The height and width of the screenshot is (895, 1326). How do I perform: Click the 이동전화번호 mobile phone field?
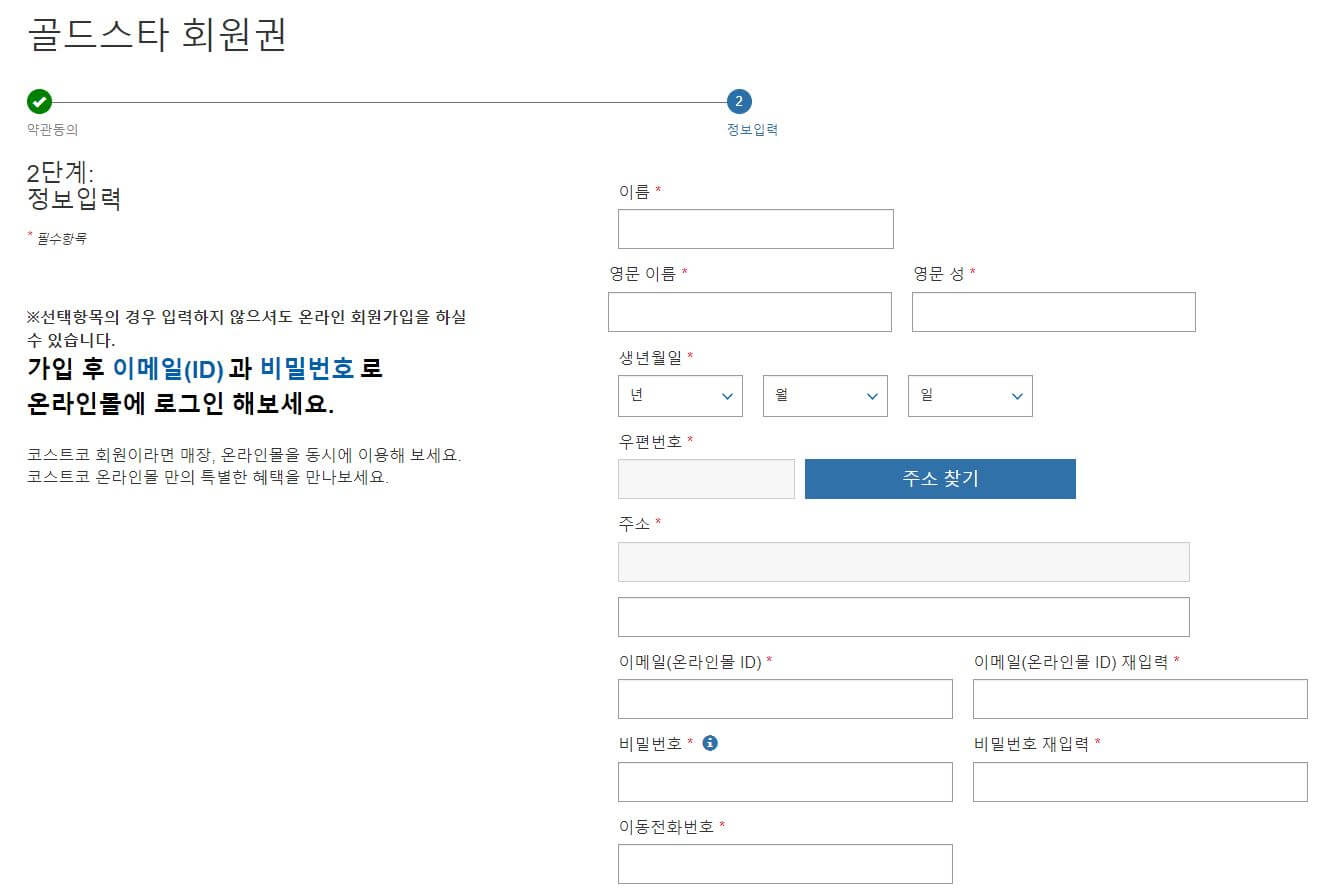click(785, 863)
